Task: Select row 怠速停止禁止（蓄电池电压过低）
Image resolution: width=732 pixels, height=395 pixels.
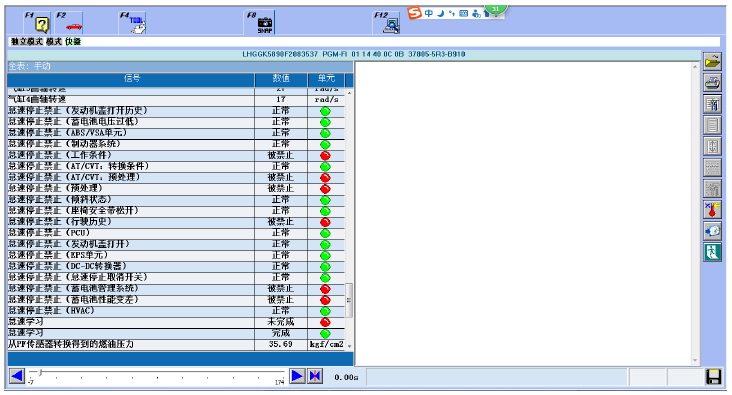Action: point(176,122)
